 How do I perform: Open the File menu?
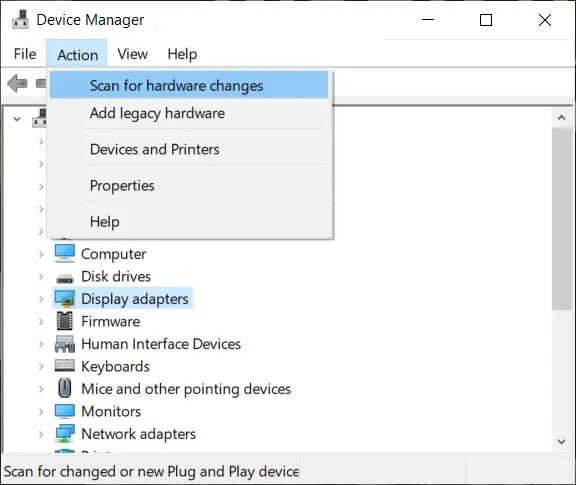click(x=25, y=54)
